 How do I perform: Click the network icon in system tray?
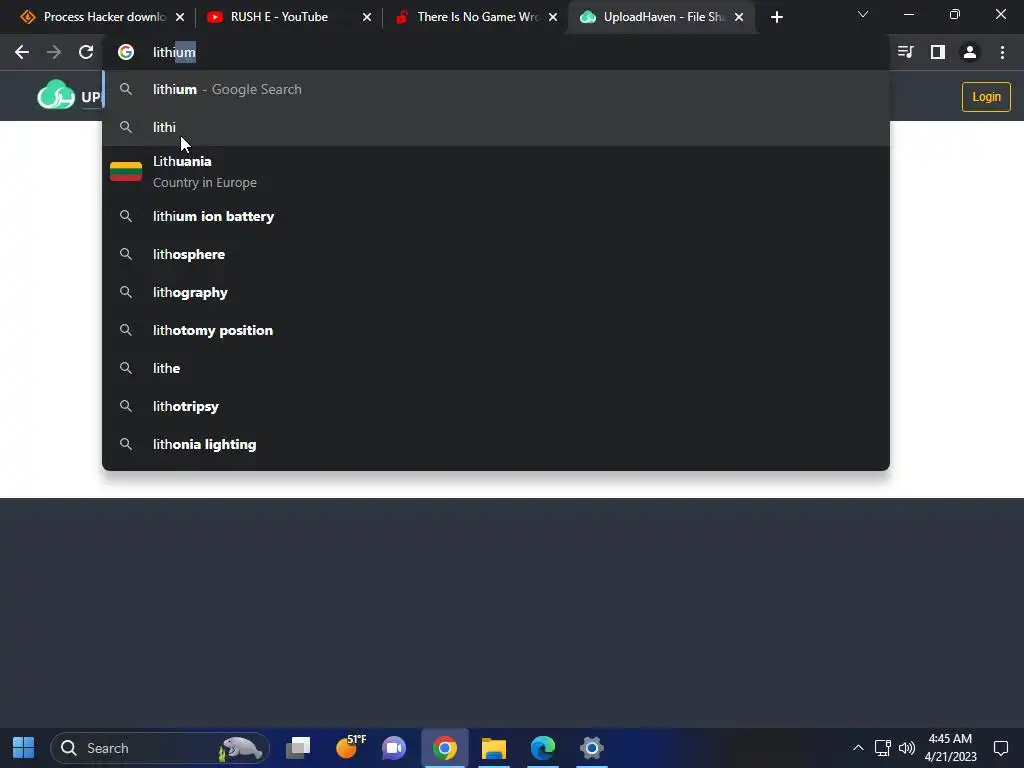pyautogui.click(x=883, y=748)
